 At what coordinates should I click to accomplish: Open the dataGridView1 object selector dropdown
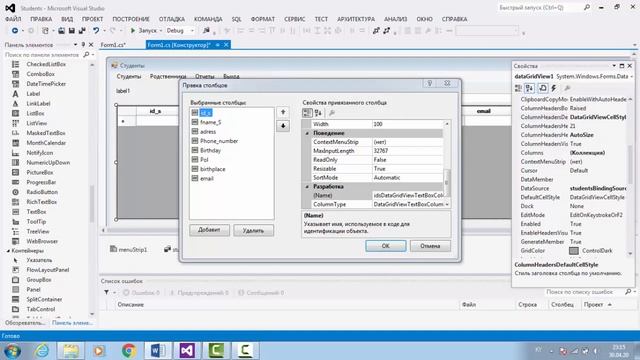pyautogui.click(x=631, y=76)
